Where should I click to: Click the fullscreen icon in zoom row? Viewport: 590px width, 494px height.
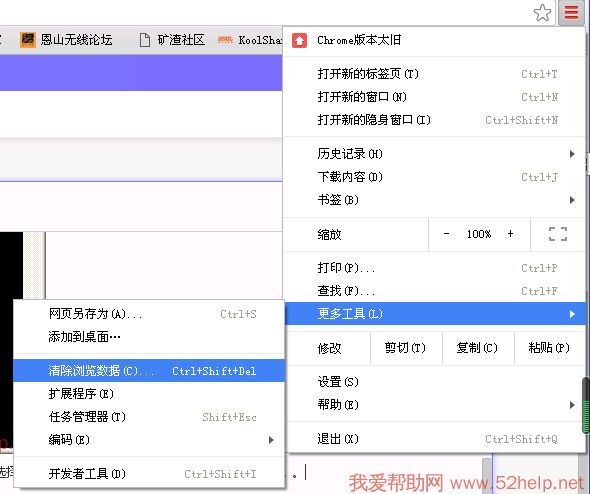click(x=558, y=234)
